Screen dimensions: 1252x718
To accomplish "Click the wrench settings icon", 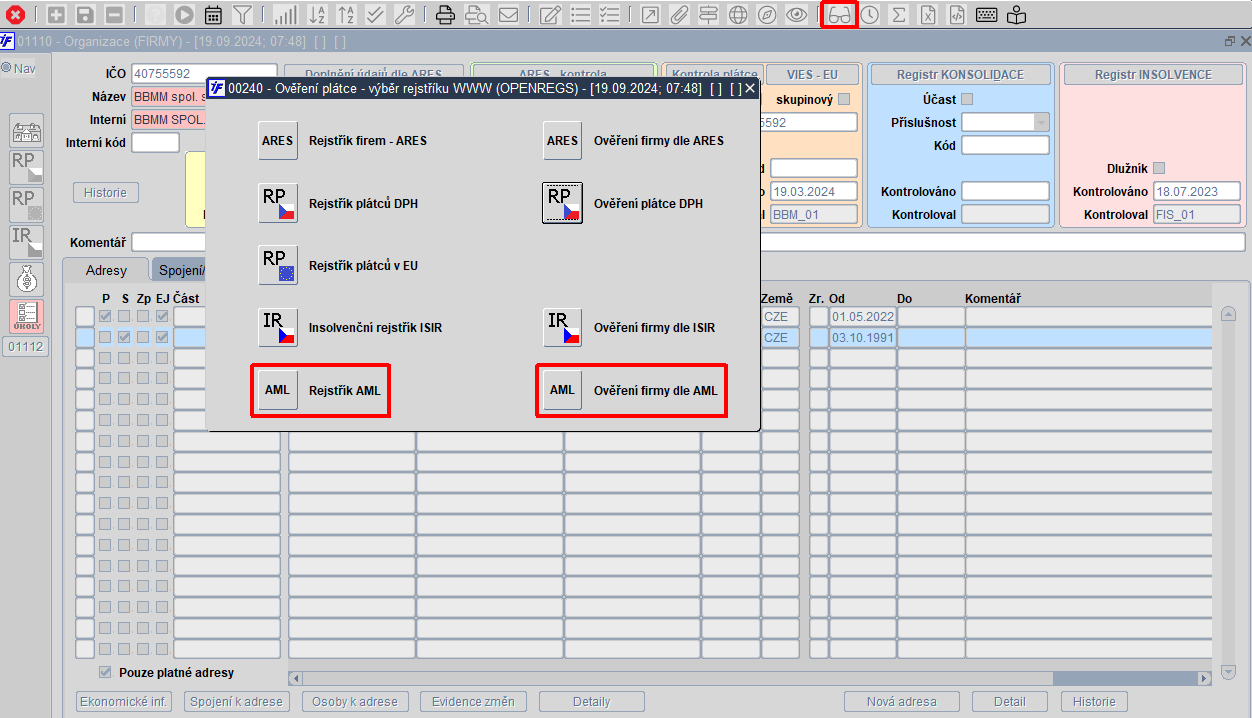I will 404,15.
